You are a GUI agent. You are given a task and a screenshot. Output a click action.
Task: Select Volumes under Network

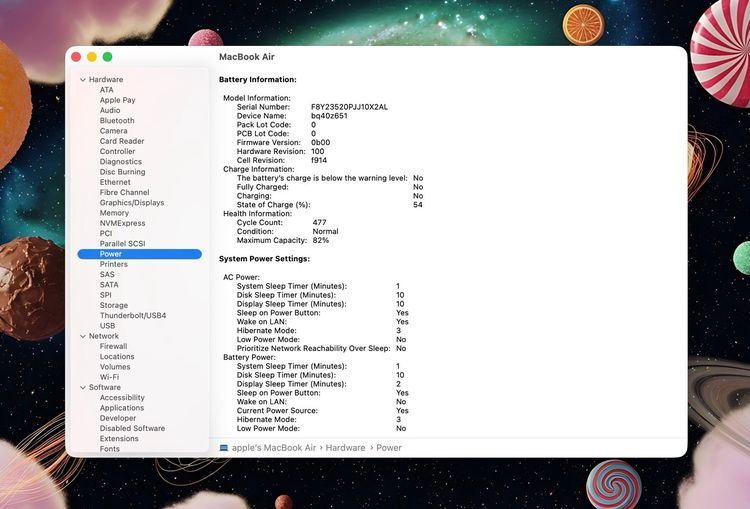115,367
